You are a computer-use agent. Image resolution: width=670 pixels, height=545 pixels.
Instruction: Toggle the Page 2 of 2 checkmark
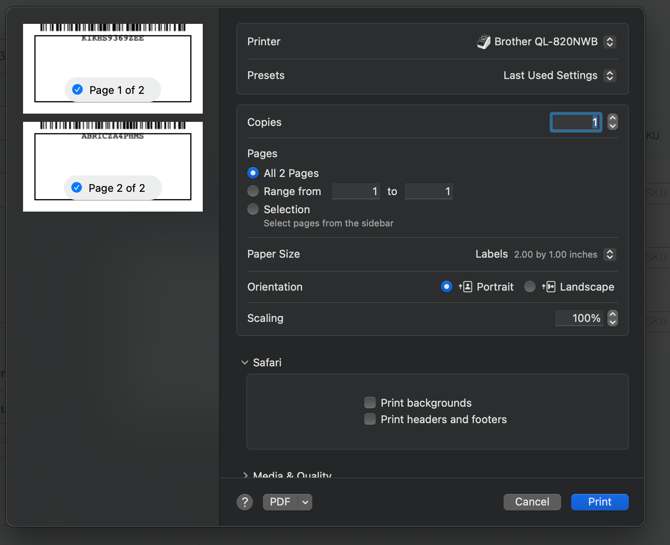[77, 188]
